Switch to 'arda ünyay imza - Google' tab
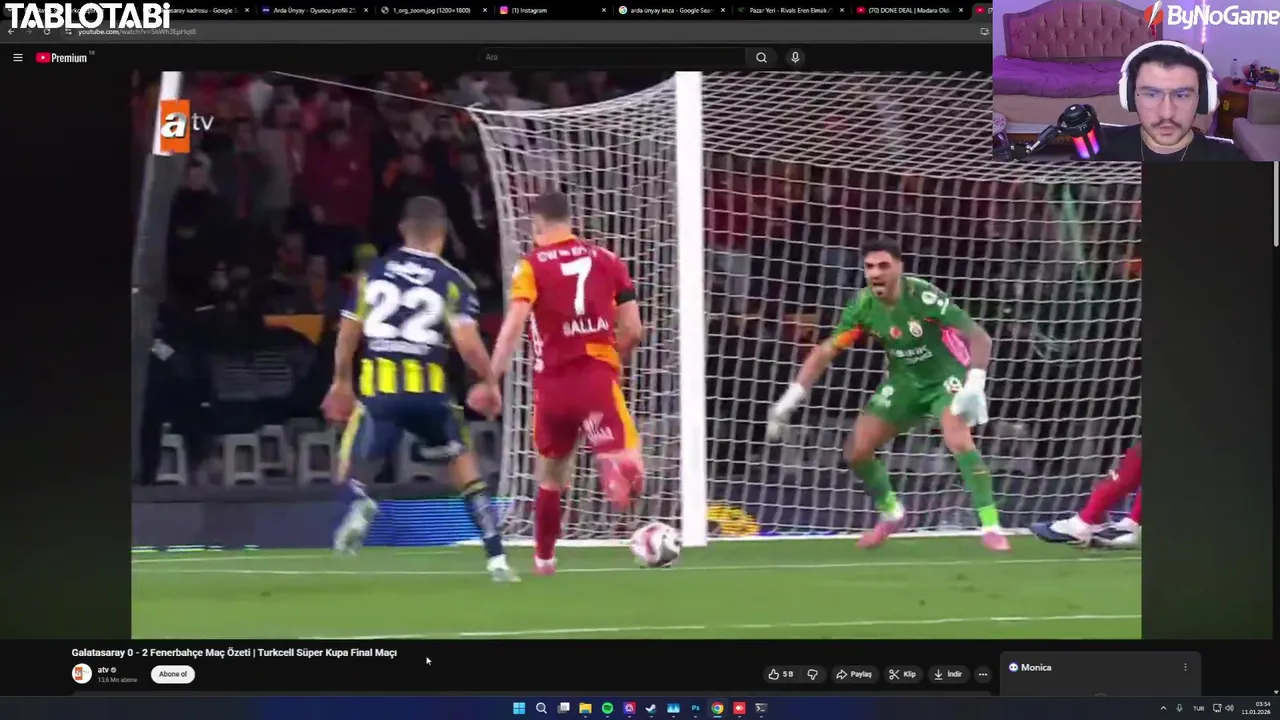Image resolution: width=1280 pixels, height=720 pixels. click(x=670, y=10)
